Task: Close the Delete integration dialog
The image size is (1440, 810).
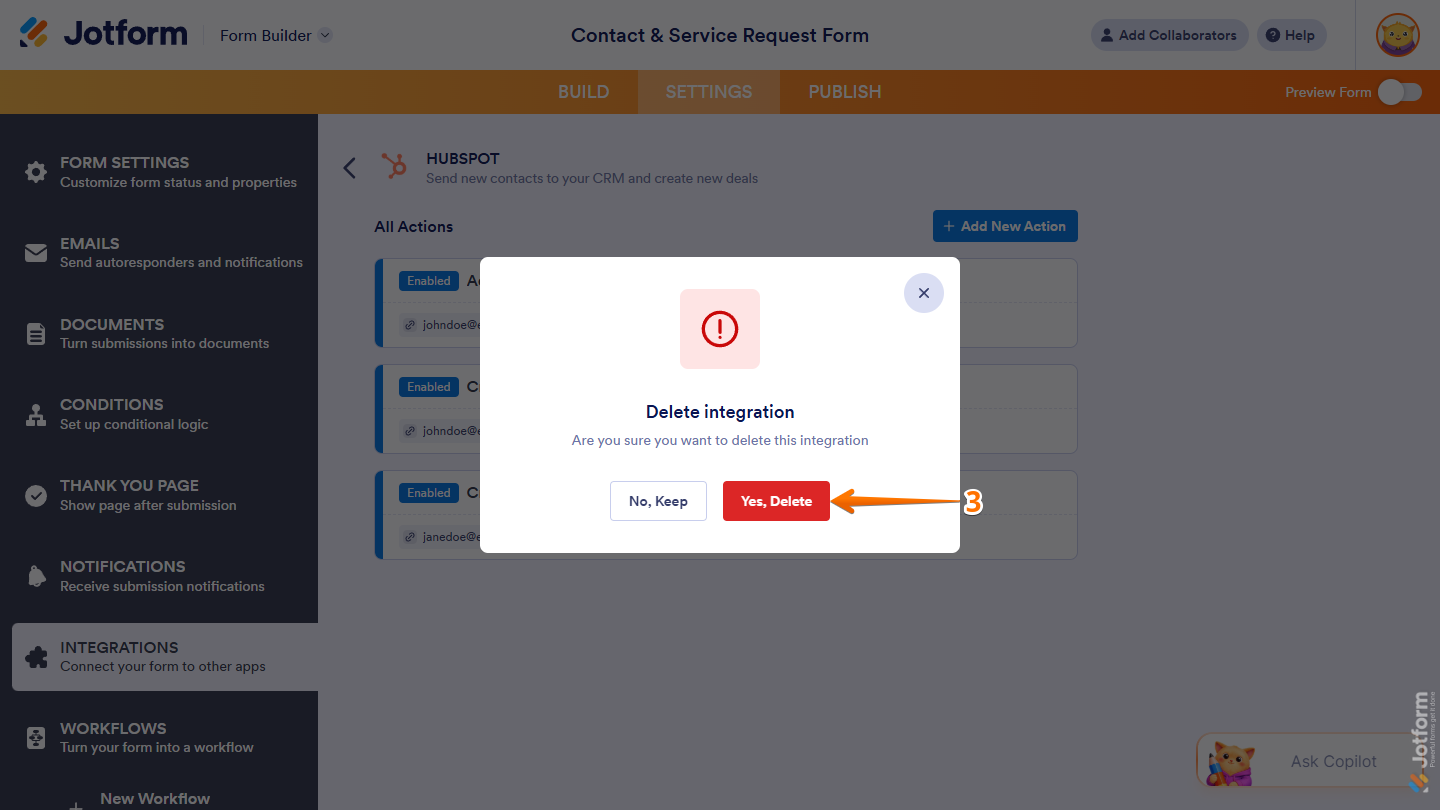Action: coord(924,293)
